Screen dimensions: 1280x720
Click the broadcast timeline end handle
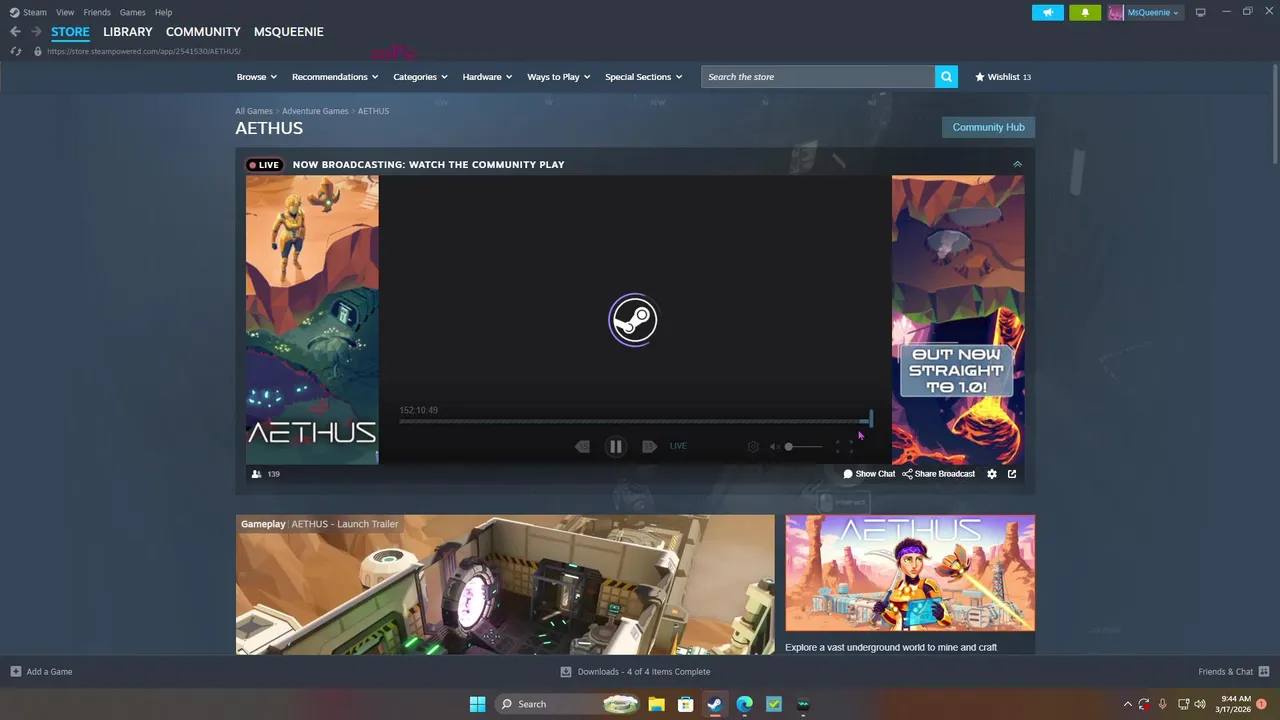coord(871,419)
